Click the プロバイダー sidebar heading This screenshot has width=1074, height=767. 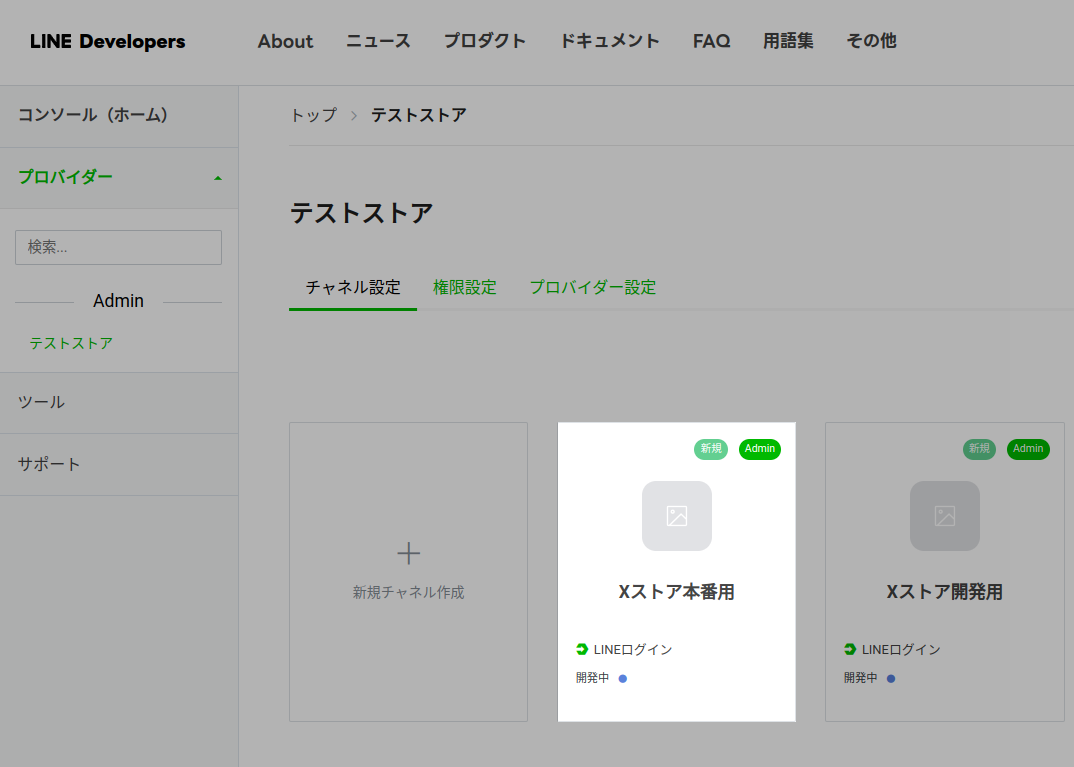65,177
